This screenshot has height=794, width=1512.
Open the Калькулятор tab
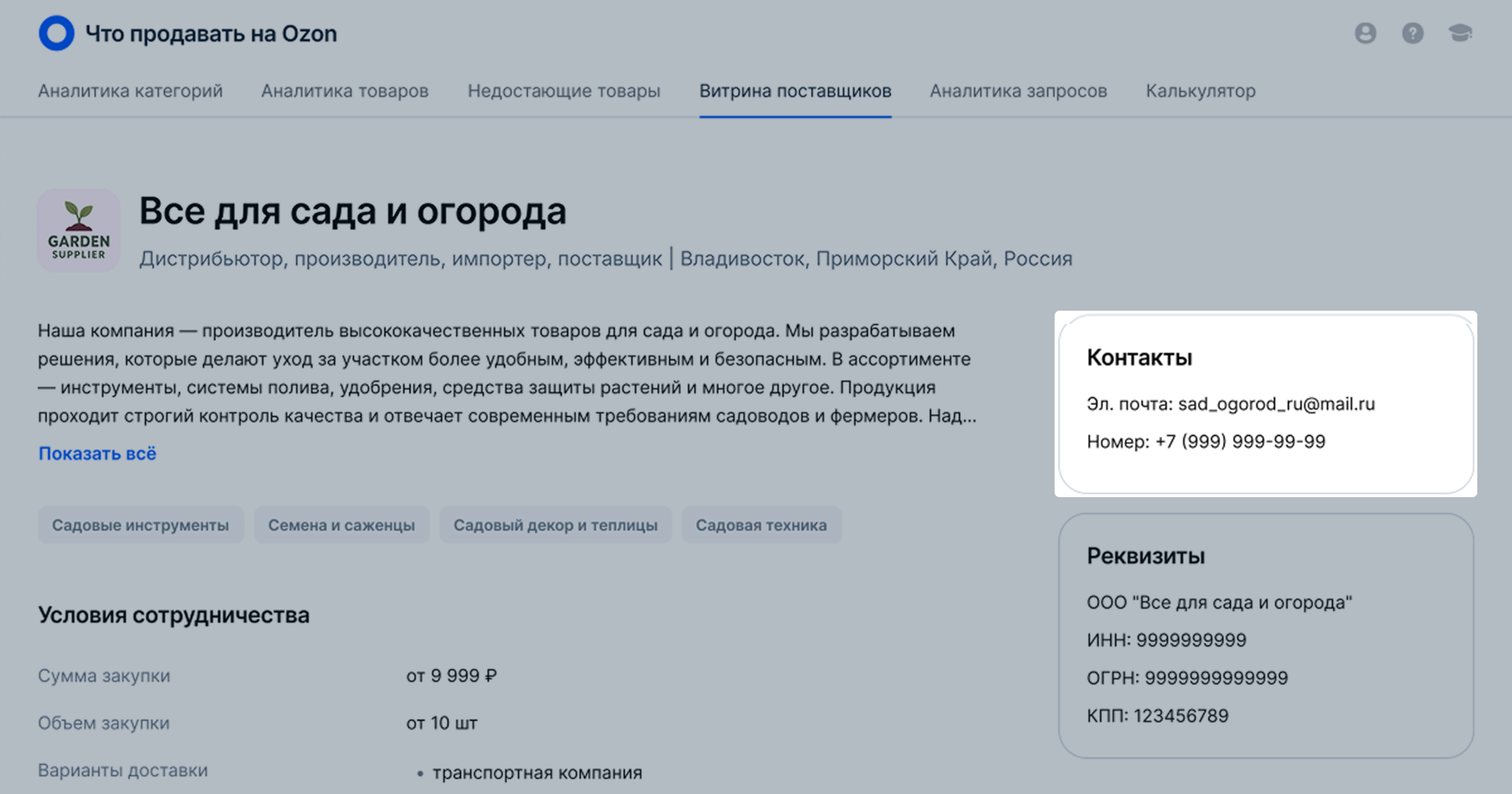(x=1201, y=91)
